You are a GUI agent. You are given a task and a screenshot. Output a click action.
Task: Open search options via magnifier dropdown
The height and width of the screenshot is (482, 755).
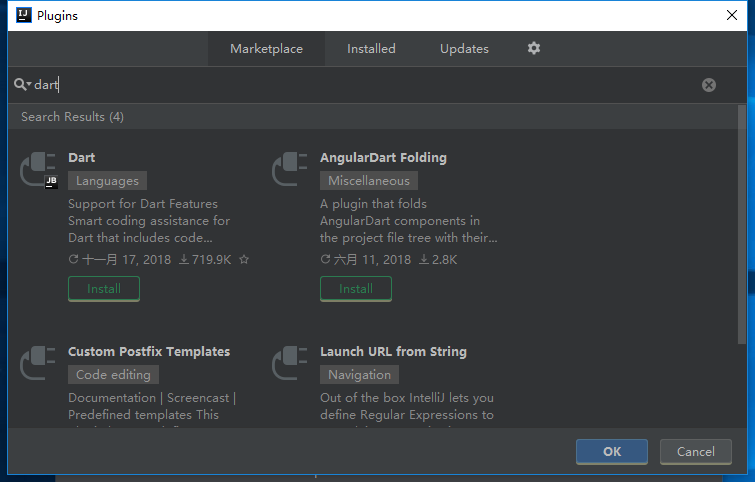tap(22, 85)
